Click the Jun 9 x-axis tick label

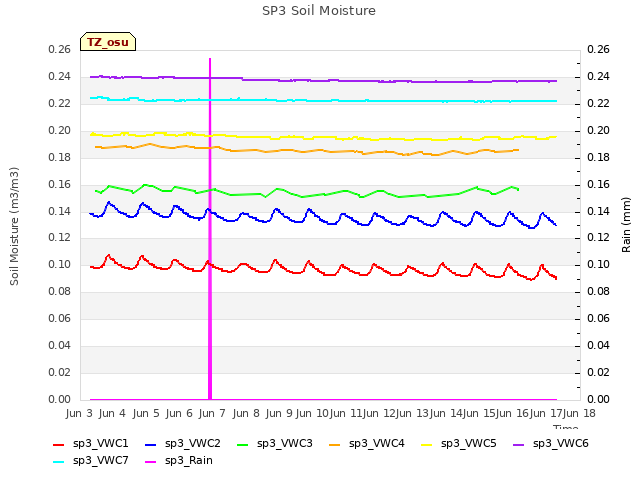pyautogui.click(x=279, y=413)
